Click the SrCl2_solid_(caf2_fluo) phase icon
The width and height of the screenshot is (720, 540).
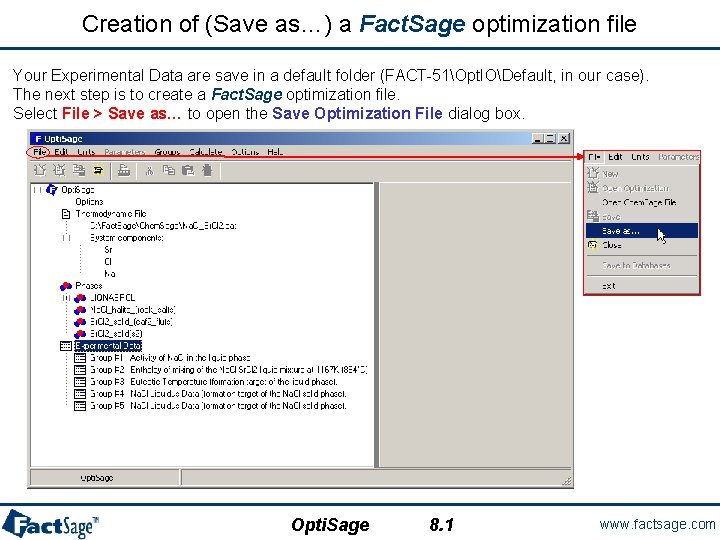[x=80, y=322]
